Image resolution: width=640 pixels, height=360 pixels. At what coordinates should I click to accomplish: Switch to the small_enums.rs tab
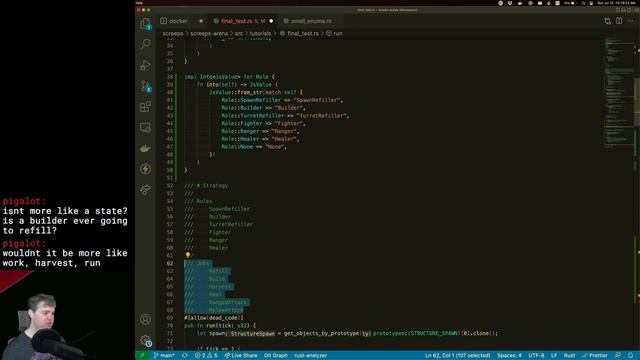[311, 21]
